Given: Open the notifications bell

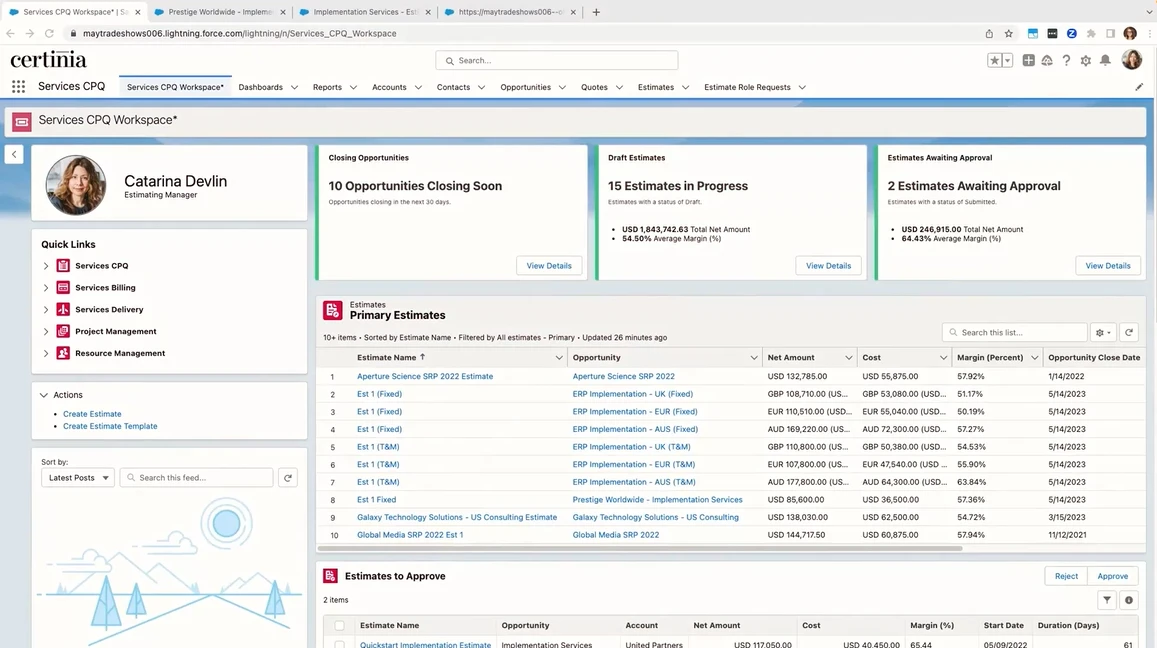Looking at the screenshot, I should [x=1107, y=61].
